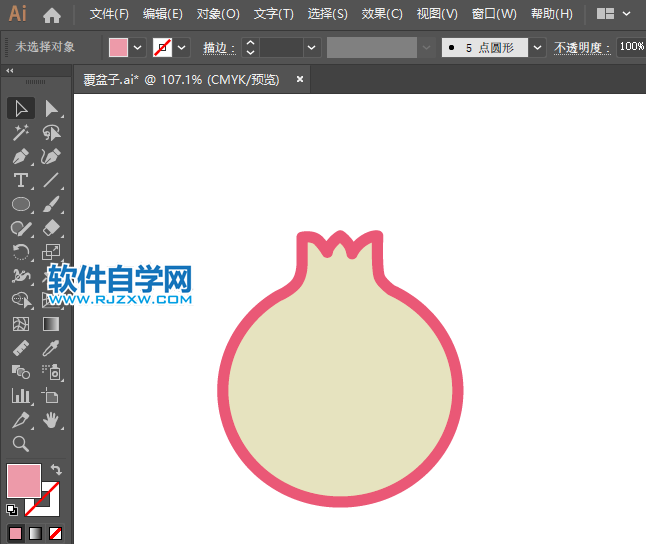Screen dimensions: 646x544
Task: Select the Shape Builder tool
Action: click(21, 300)
